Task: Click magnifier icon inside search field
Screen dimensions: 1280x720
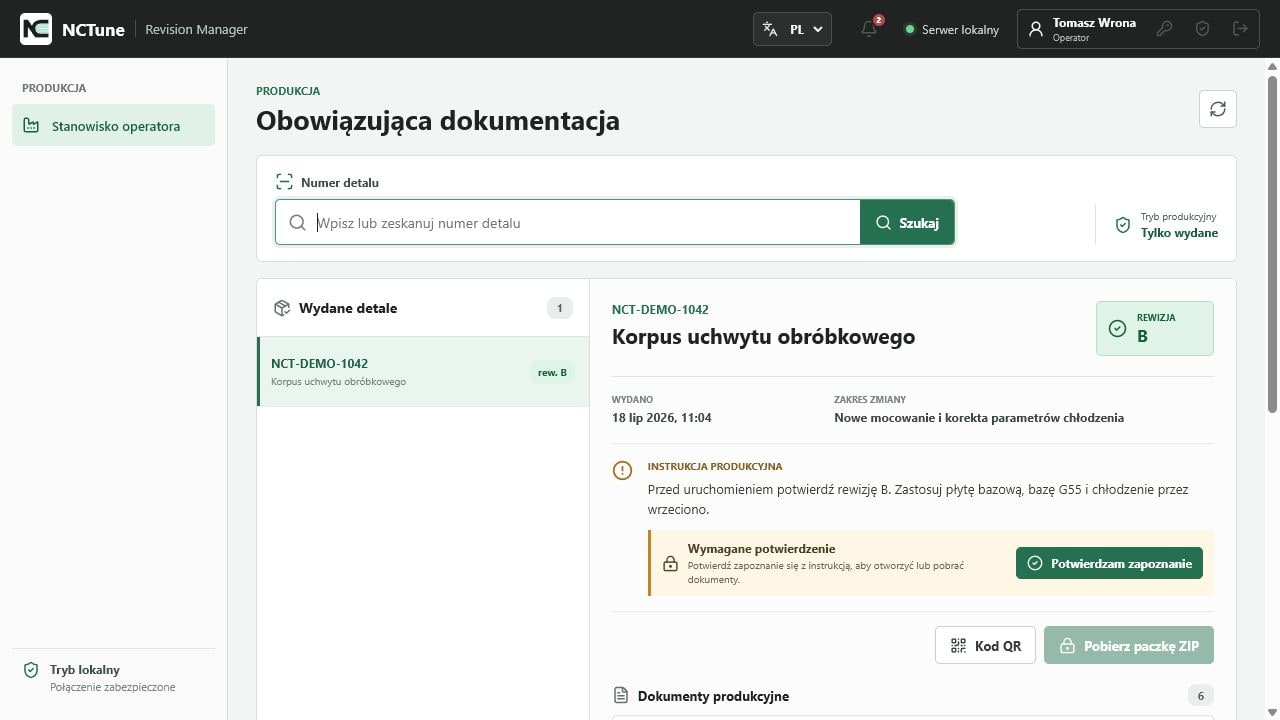Action: coord(297,222)
